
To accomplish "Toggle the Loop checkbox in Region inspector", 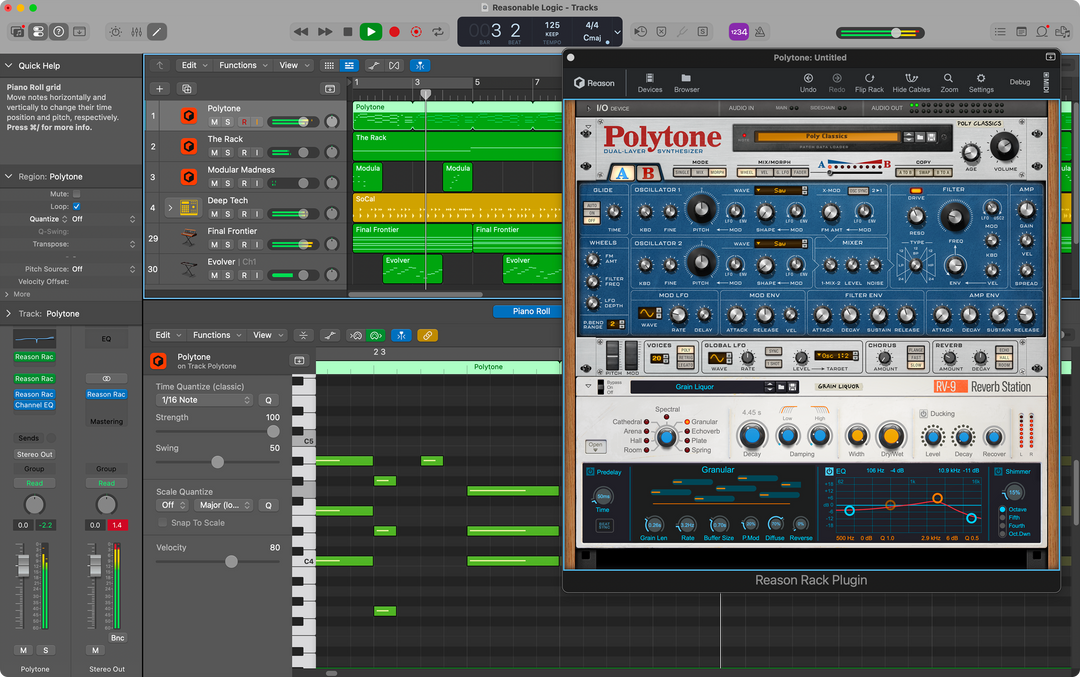I will point(76,207).
